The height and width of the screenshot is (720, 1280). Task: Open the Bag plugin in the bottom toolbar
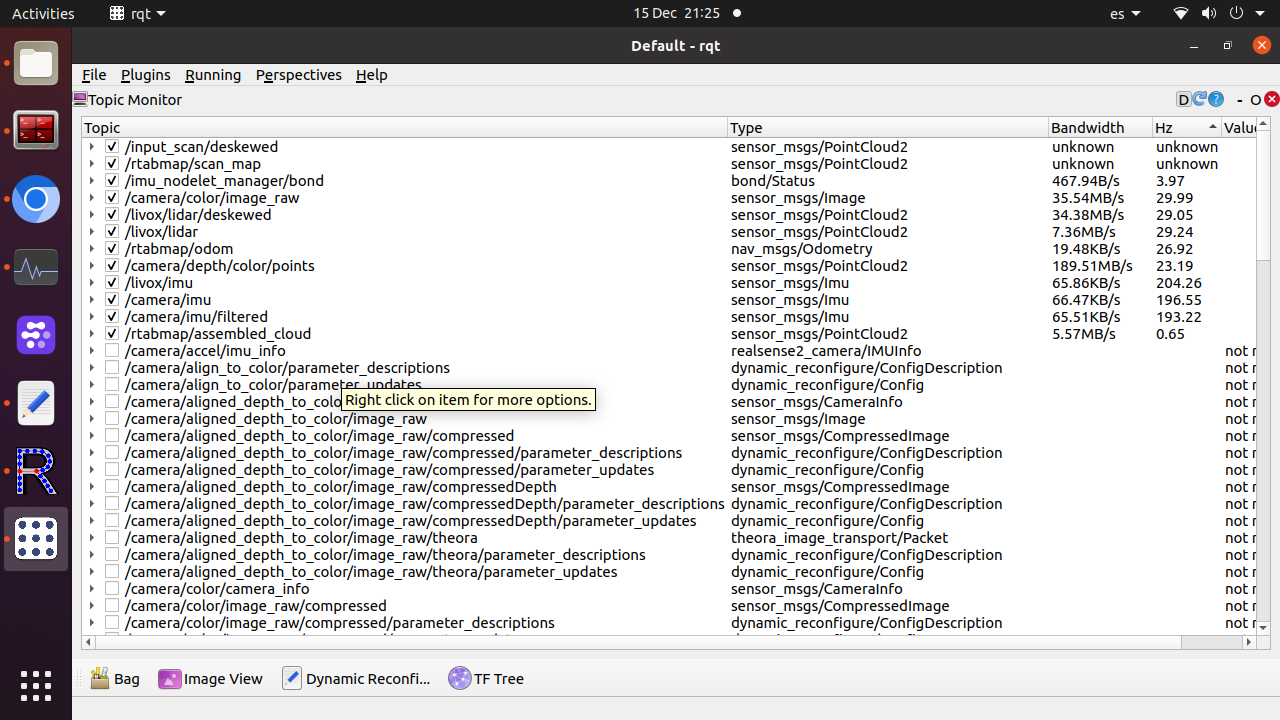(x=115, y=678)
